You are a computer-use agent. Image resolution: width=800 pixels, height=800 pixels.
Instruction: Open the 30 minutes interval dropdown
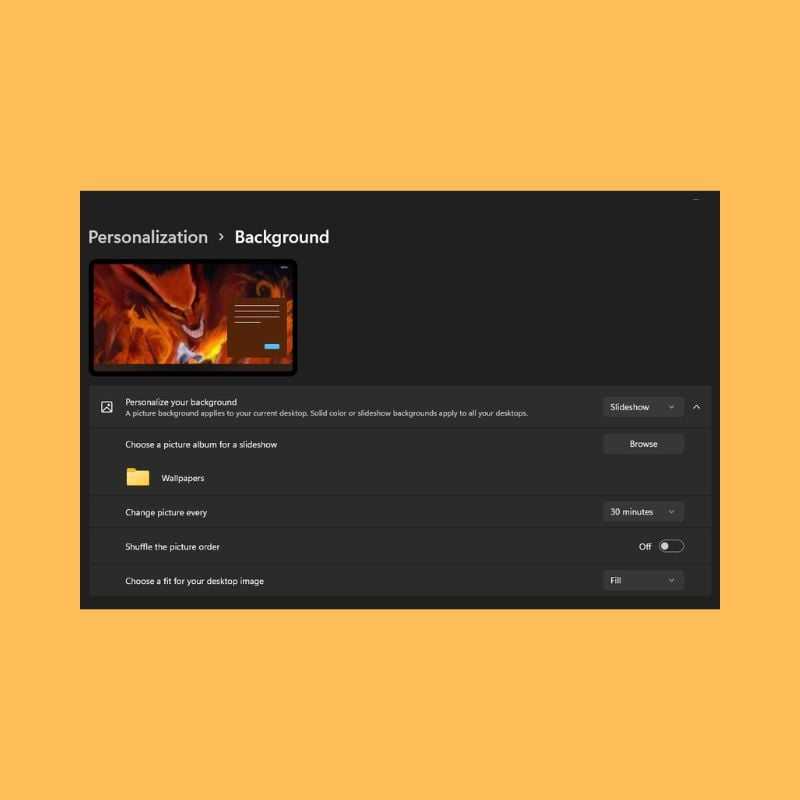643,512
